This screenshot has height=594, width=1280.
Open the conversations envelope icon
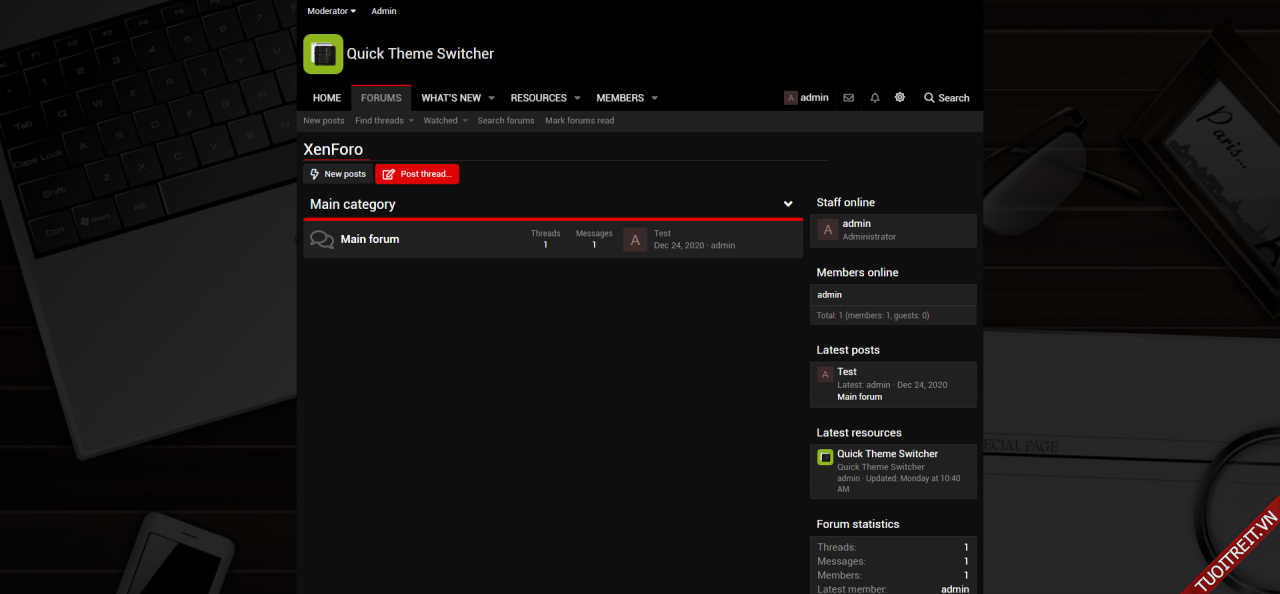[848, 98]
